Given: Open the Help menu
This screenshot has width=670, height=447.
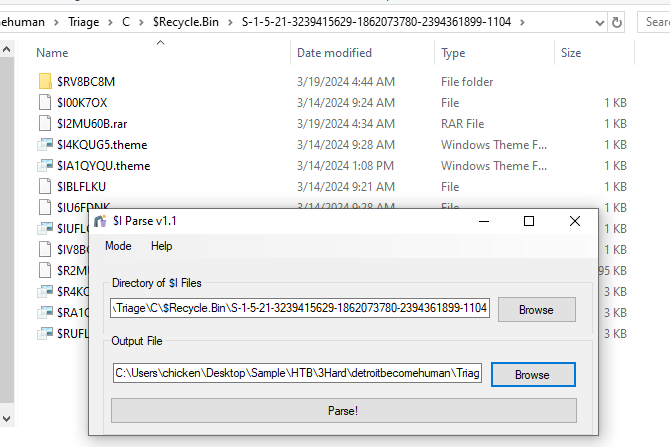Looking at the screenshot, I should [x=161, y=246].
